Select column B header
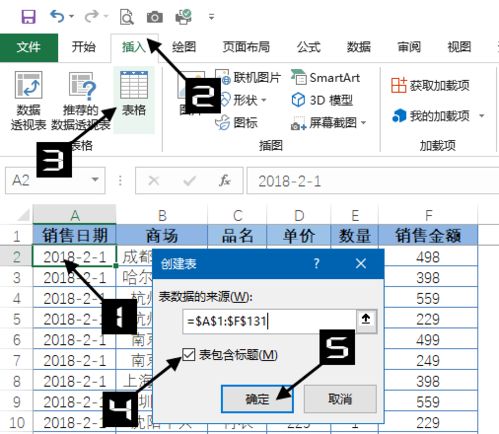This screenshot has height=434, width=499. [162, 215]
